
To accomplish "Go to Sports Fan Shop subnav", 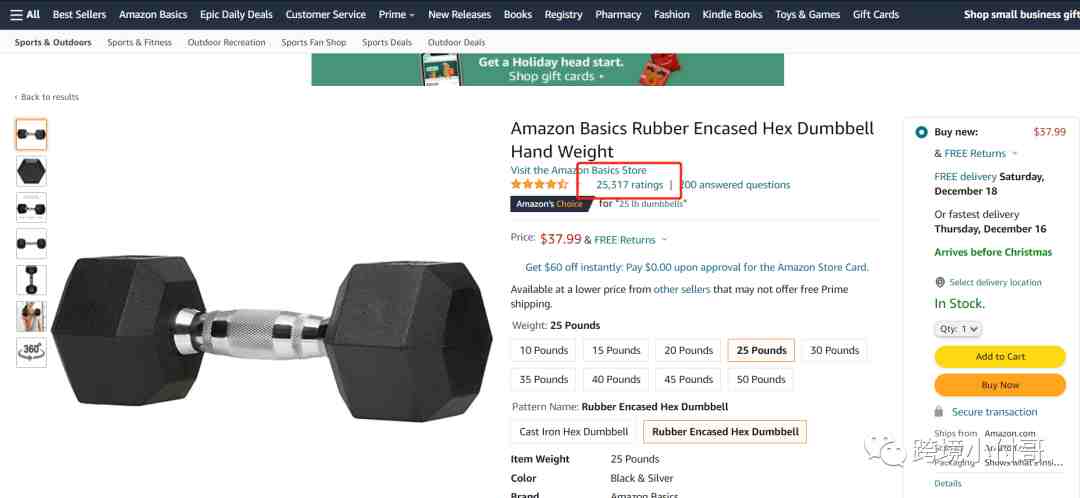I will coord(313,42).
